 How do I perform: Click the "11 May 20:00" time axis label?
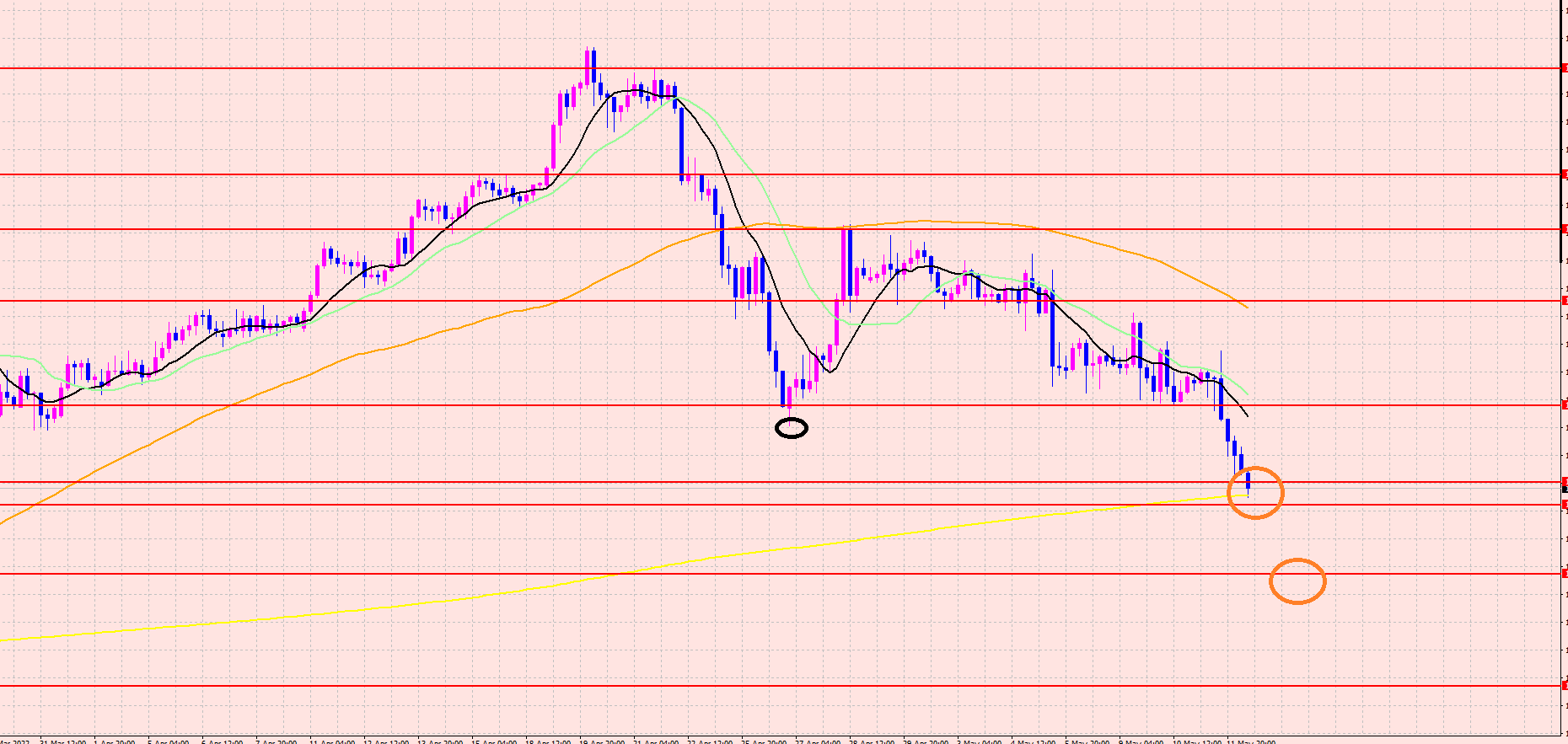[x=1251, y=741]
